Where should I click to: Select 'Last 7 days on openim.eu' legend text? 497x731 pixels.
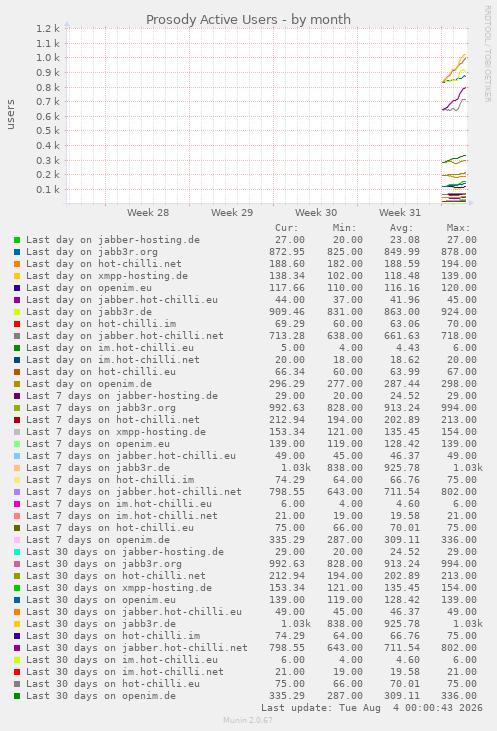[97, 444]
